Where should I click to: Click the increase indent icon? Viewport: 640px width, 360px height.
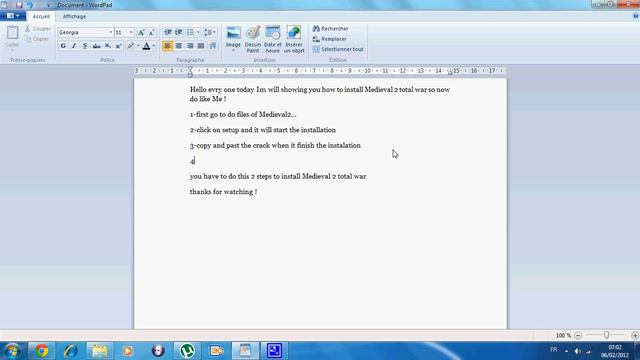point(178,32)
